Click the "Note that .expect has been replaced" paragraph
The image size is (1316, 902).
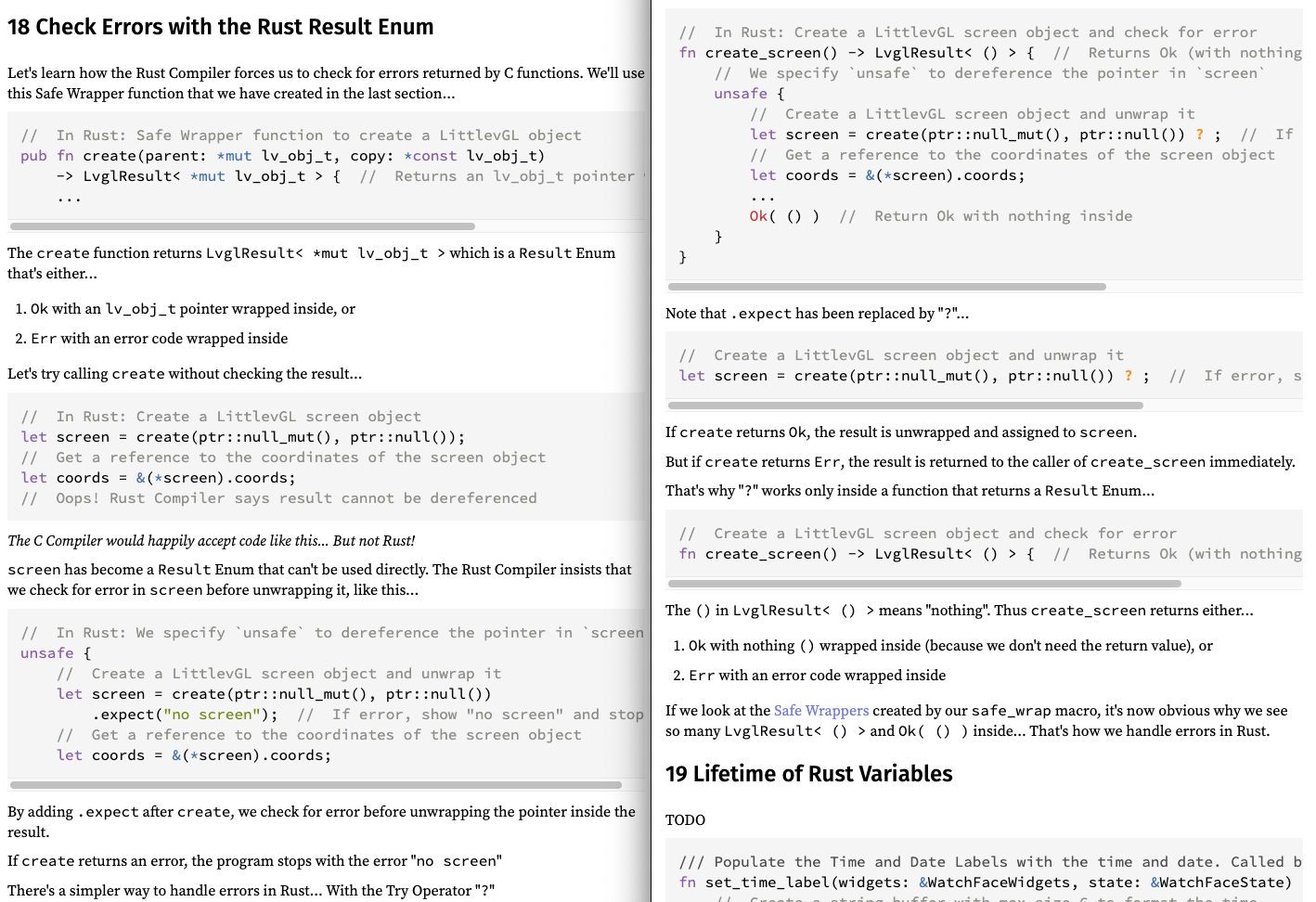(817, 314)
